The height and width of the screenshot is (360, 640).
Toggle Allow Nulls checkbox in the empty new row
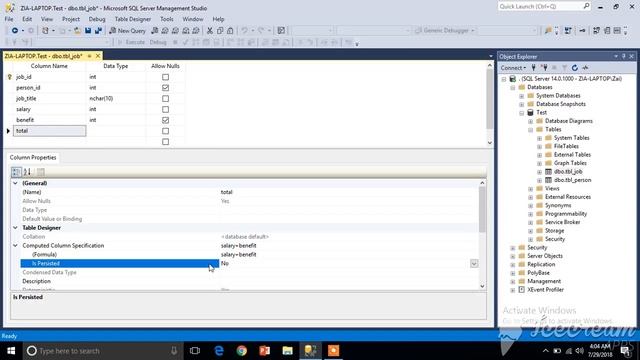pyautogui.click(x=165, y=142)
